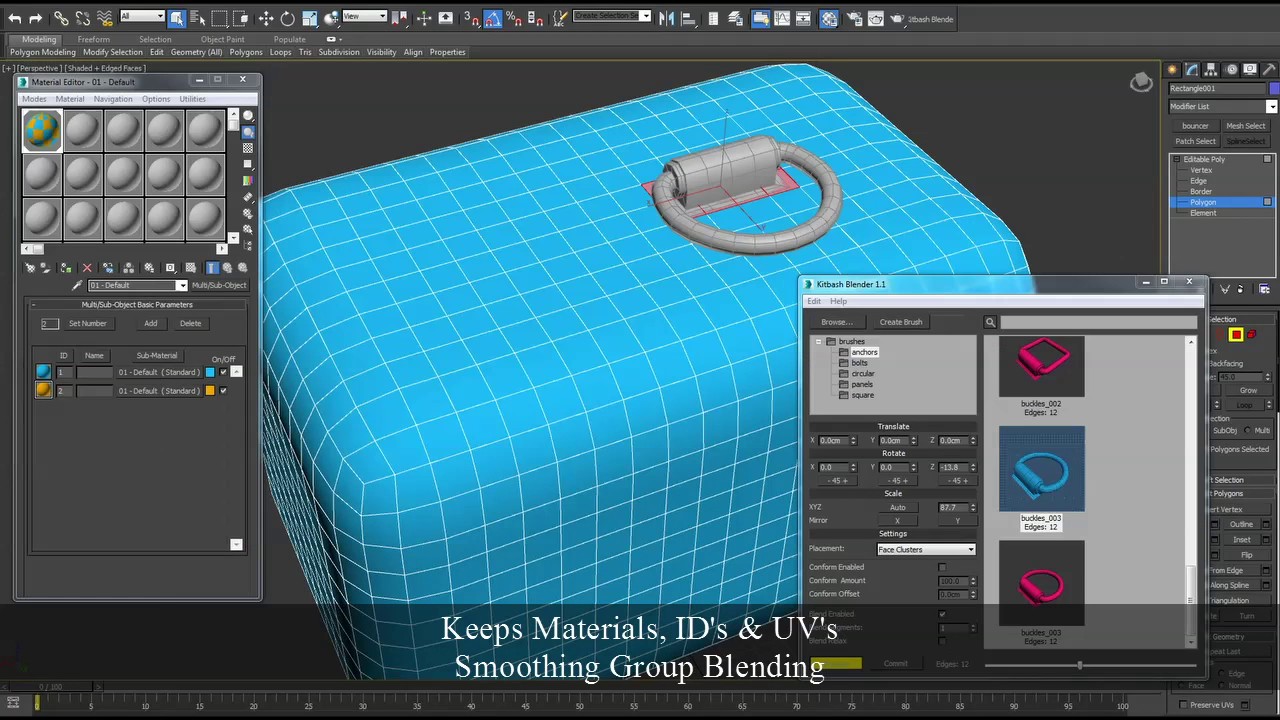The image size is (1280, 720).
Task: Toggle Preserve UVs checkbox
Action: (x=1182, y=705)
